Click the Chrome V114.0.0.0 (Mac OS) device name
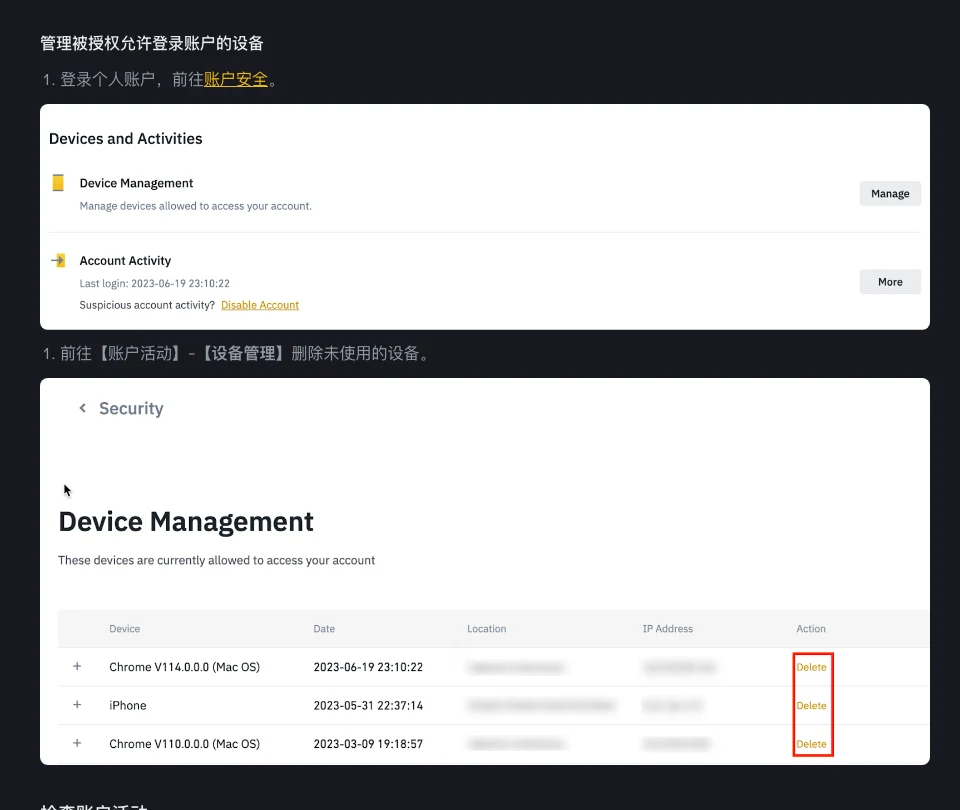 [x=184, y=667]
